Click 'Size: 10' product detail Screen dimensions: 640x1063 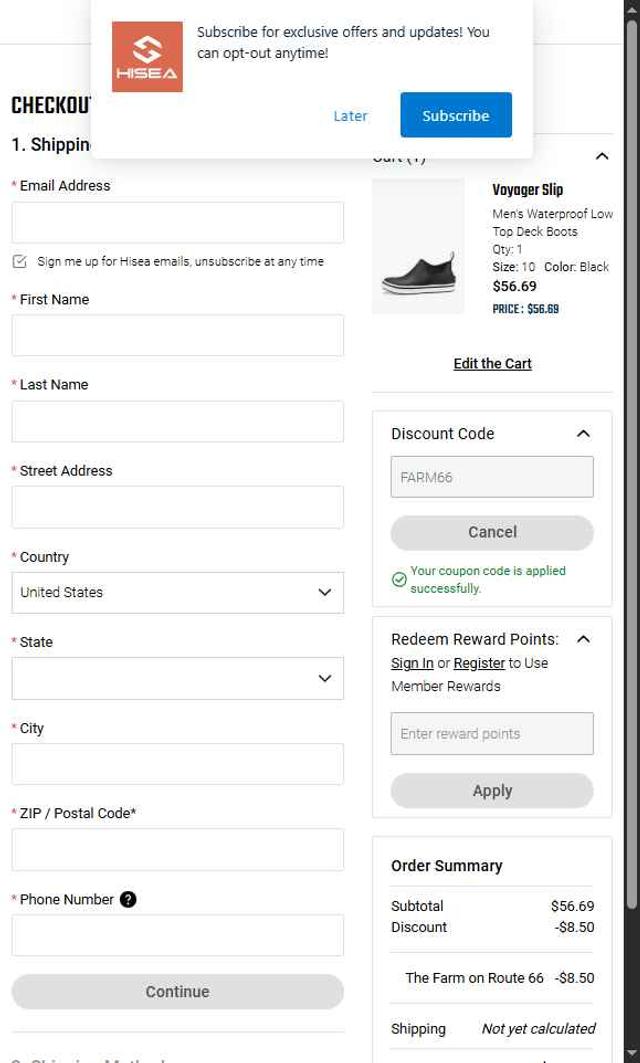(513, 267)
